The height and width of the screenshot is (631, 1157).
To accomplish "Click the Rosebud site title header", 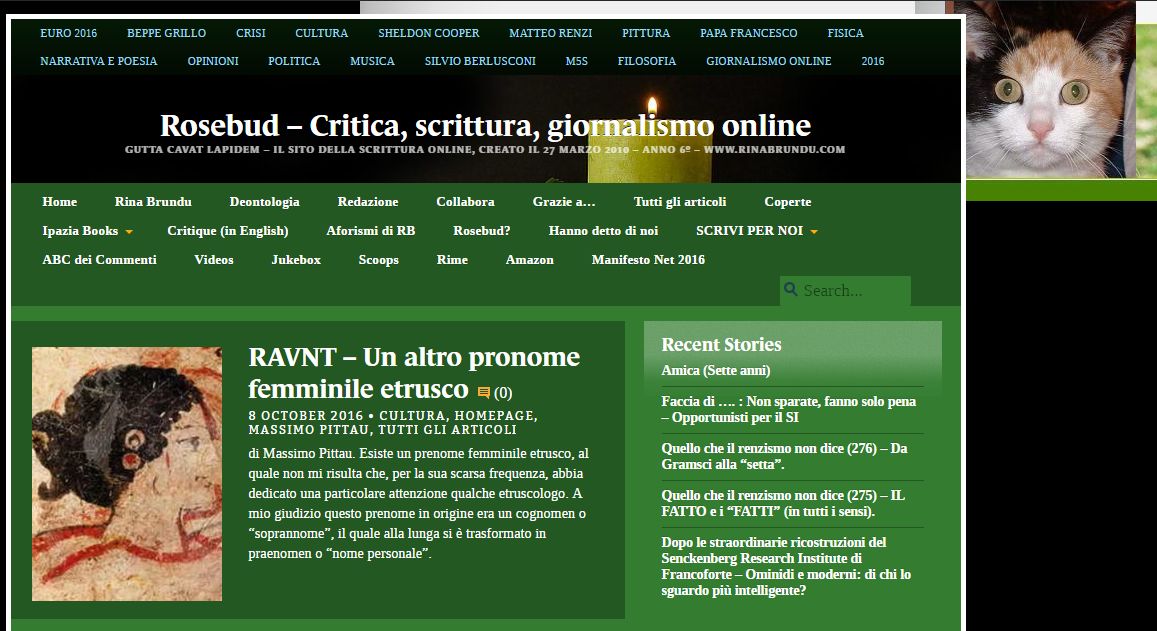I will click(485, 126).
